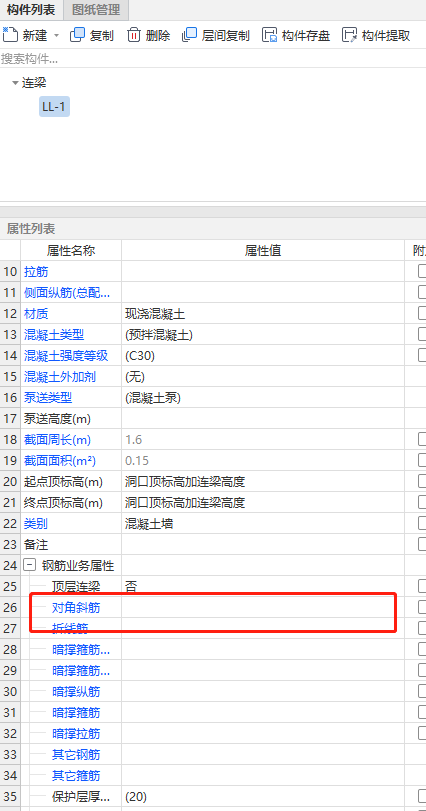This screenshot has height=811, width=426.
Task: Tick the 附加 checkbox for 起点顶标高
Action: coord(422,481)
